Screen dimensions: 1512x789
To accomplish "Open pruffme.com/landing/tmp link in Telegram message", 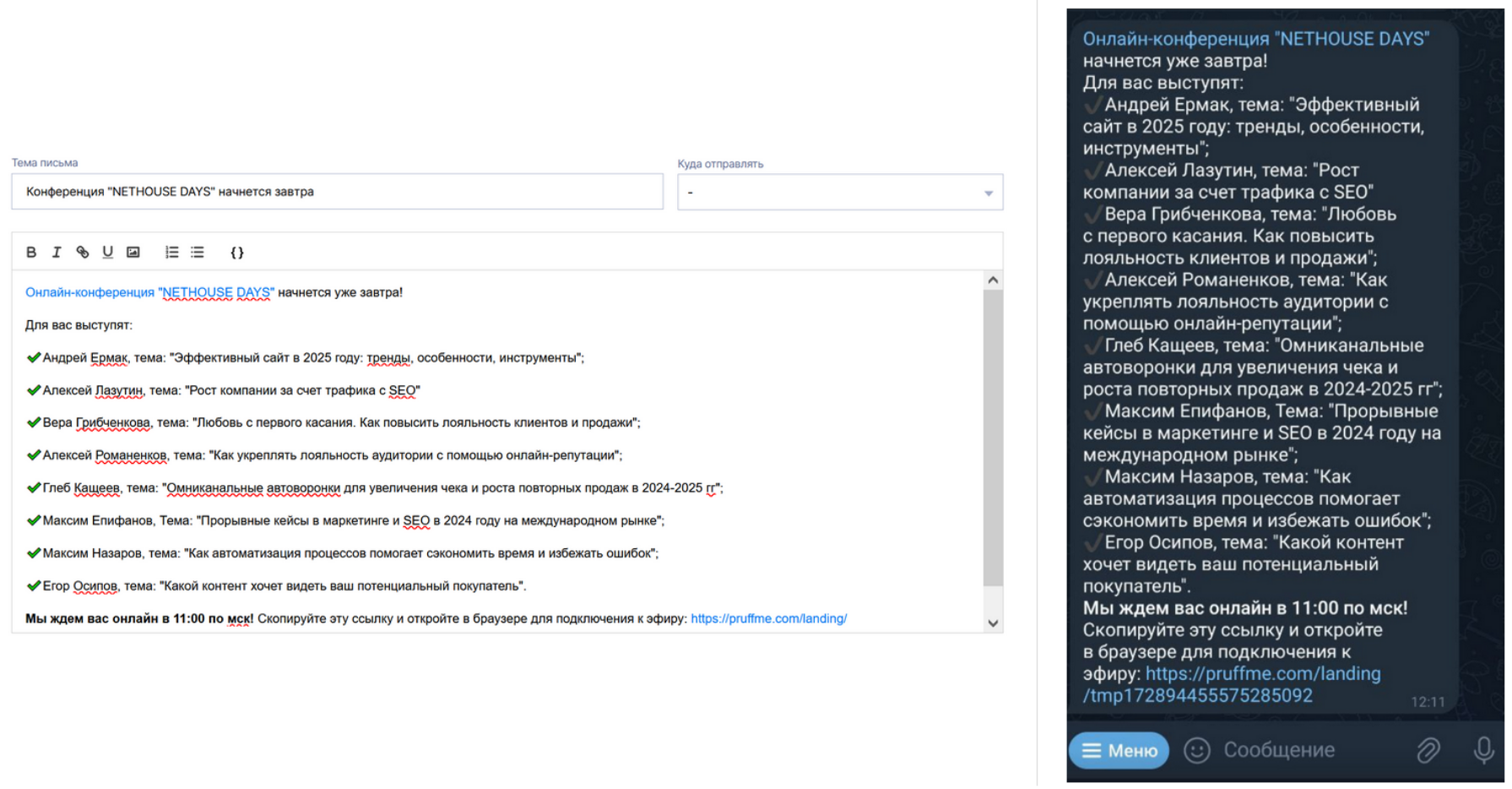I will 1232,684.
